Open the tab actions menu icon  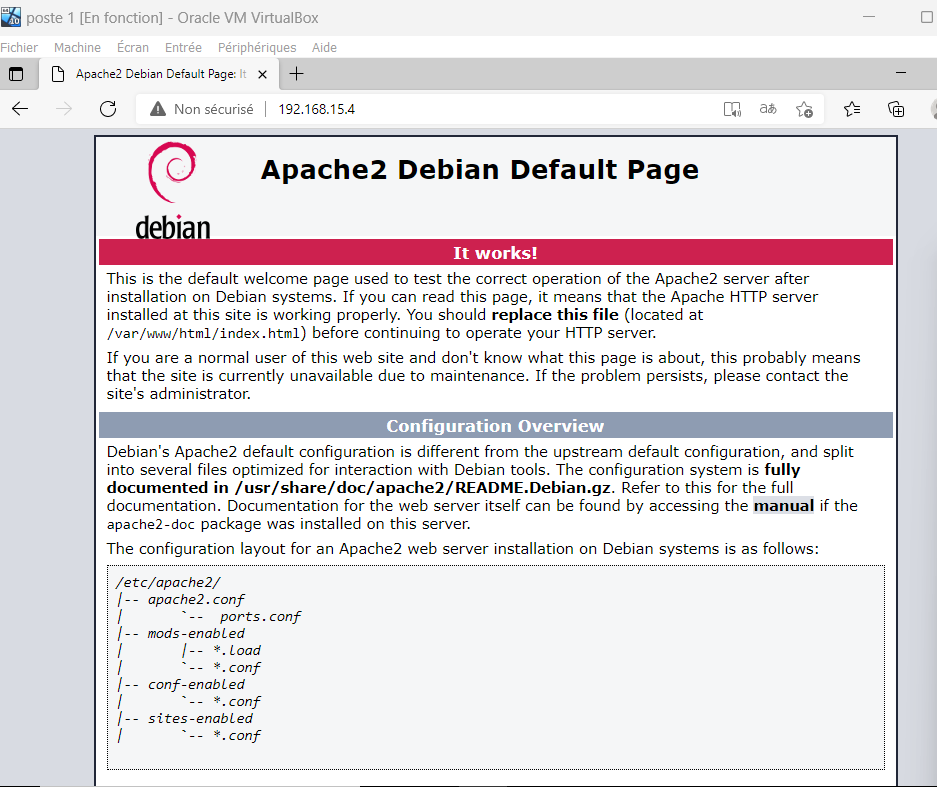coord(16,74)
